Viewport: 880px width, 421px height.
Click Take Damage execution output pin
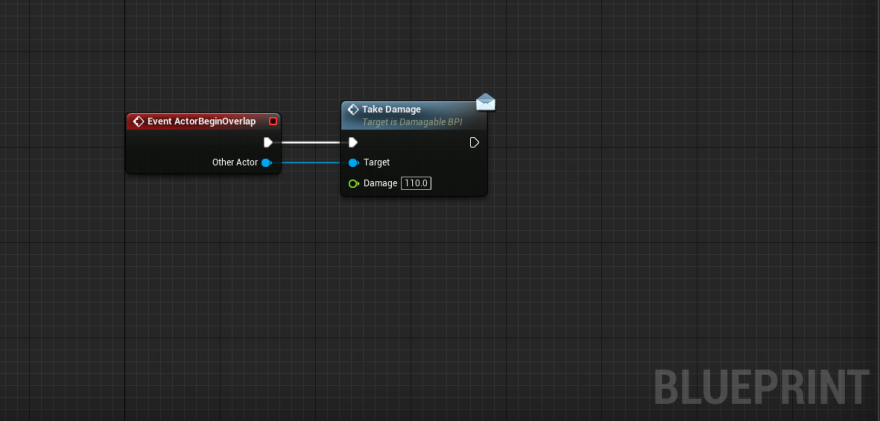click(x=474, y=142)
